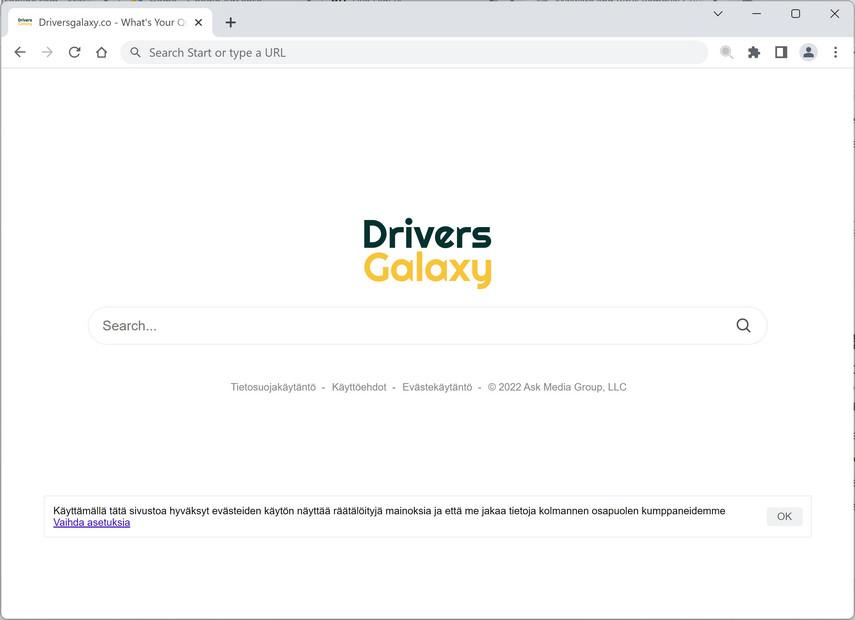Click the magnifier search submit icon
The height and width of the screenshot is (620, 855).
743,326
